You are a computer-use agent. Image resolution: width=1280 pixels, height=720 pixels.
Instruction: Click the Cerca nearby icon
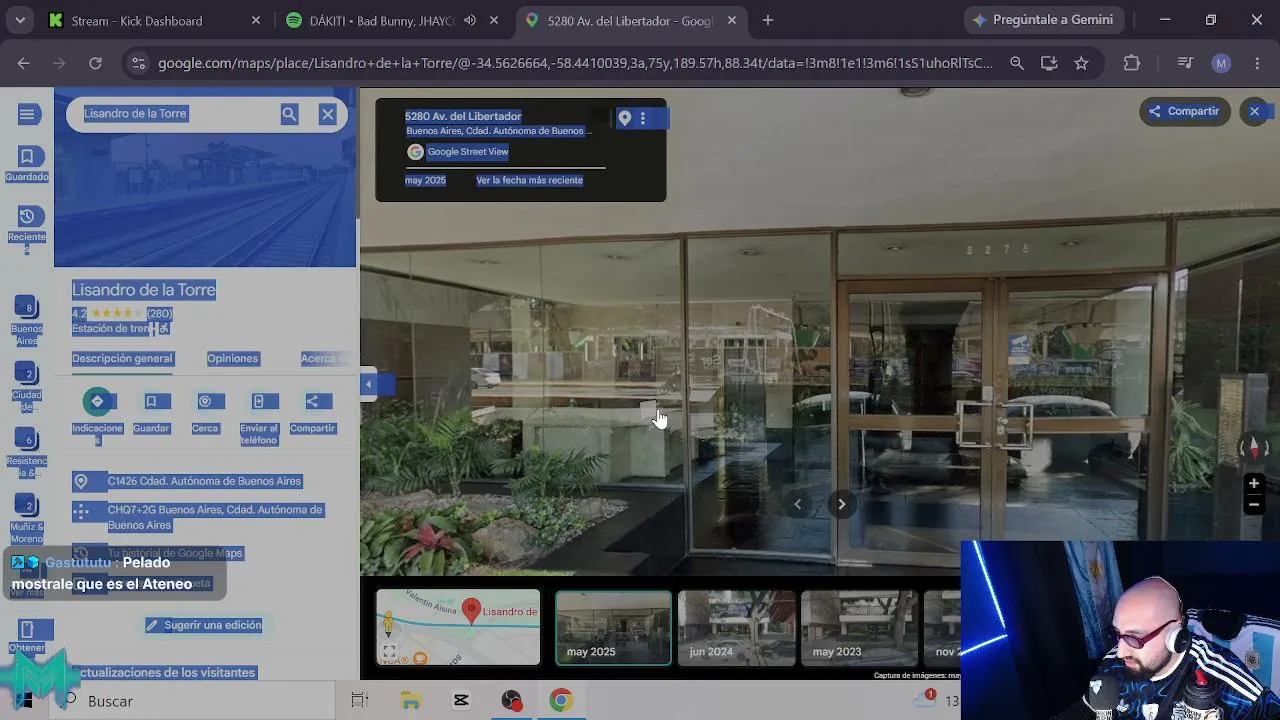(205, 401)
